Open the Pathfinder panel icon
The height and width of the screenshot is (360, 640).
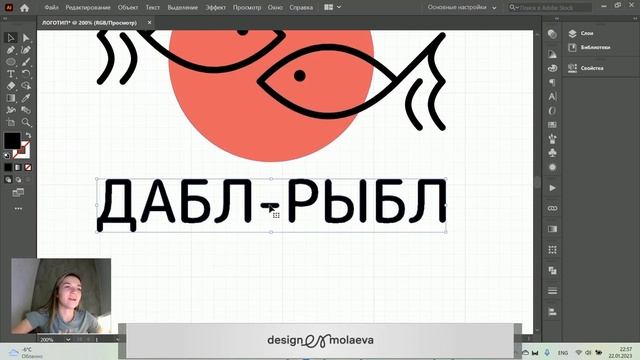coord(552,271)
